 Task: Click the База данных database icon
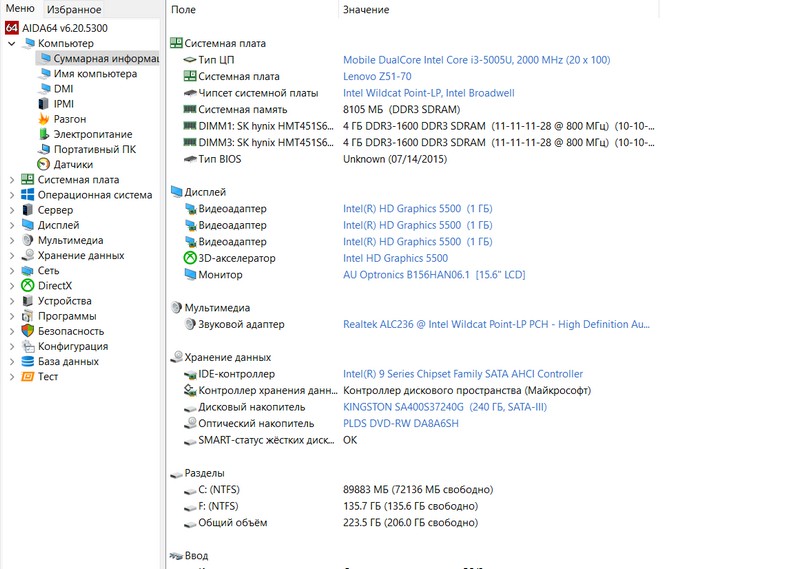click(28, 361)
